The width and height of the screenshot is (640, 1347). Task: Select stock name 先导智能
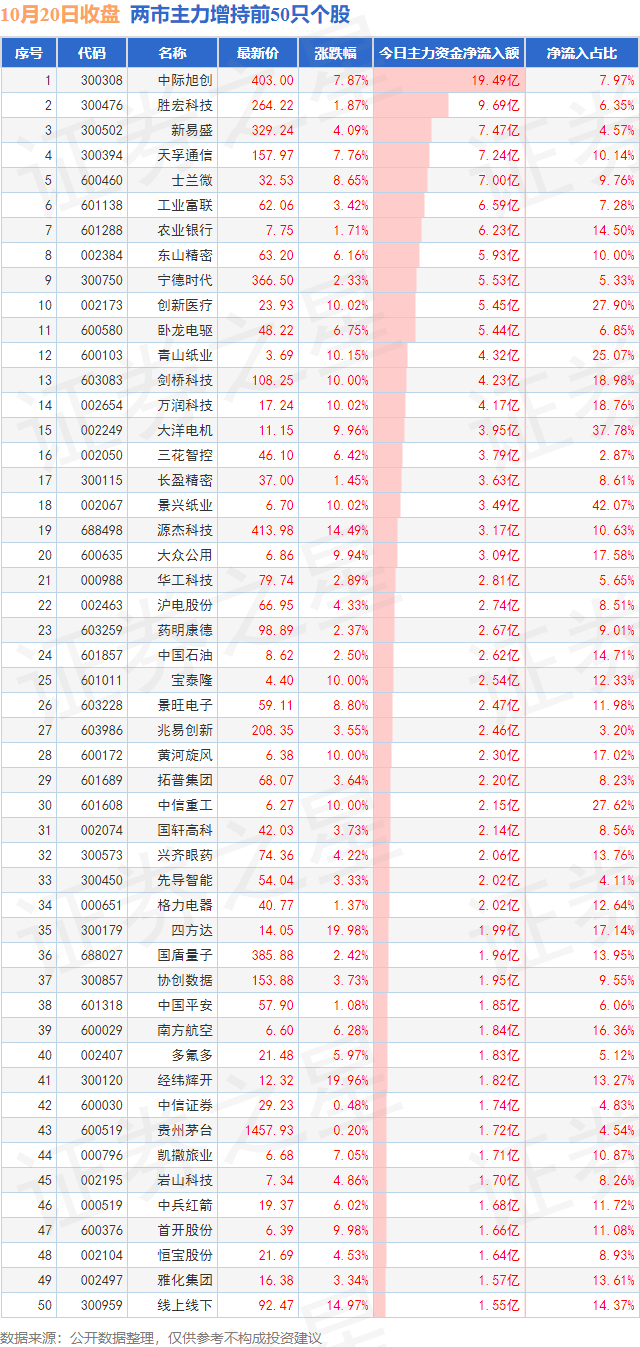click(x=185, y=880)
